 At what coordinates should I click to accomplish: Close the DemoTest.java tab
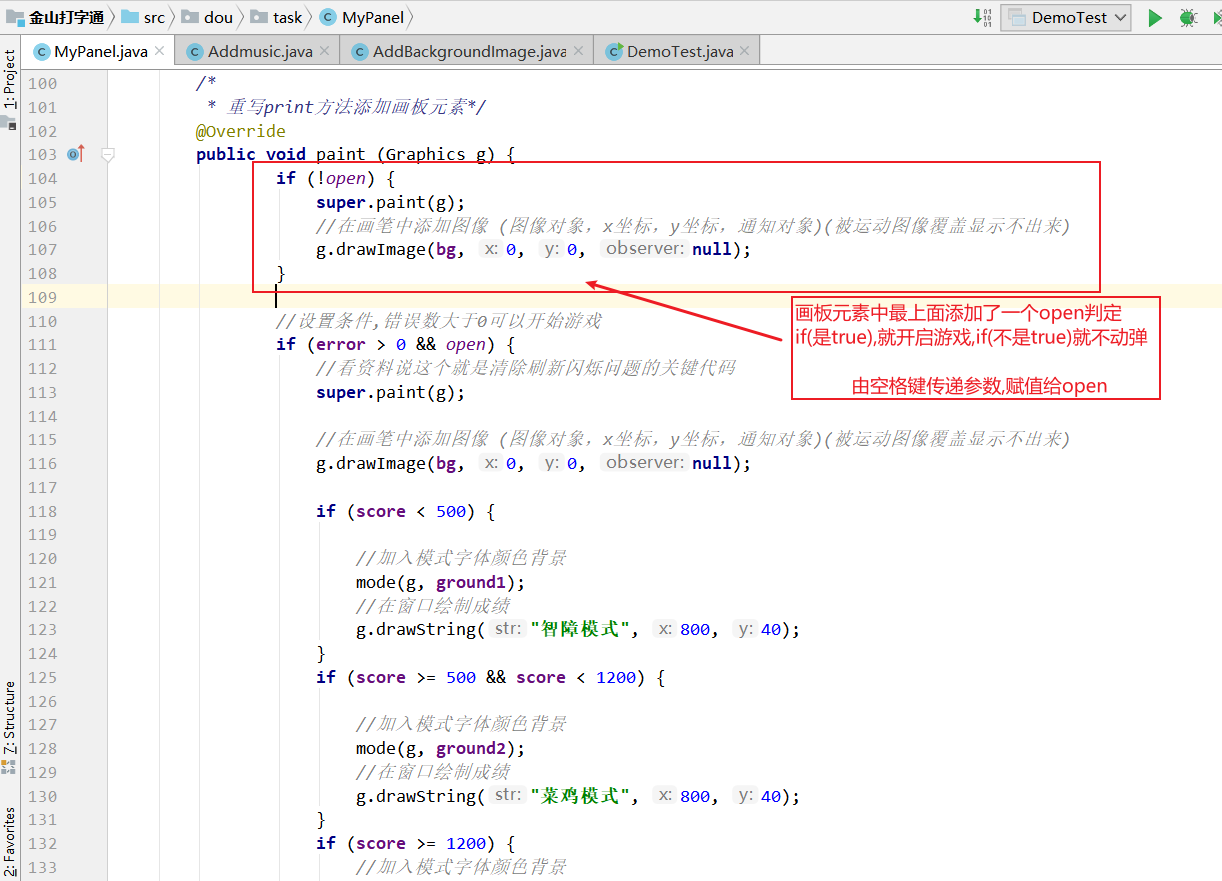coord(746,51)
